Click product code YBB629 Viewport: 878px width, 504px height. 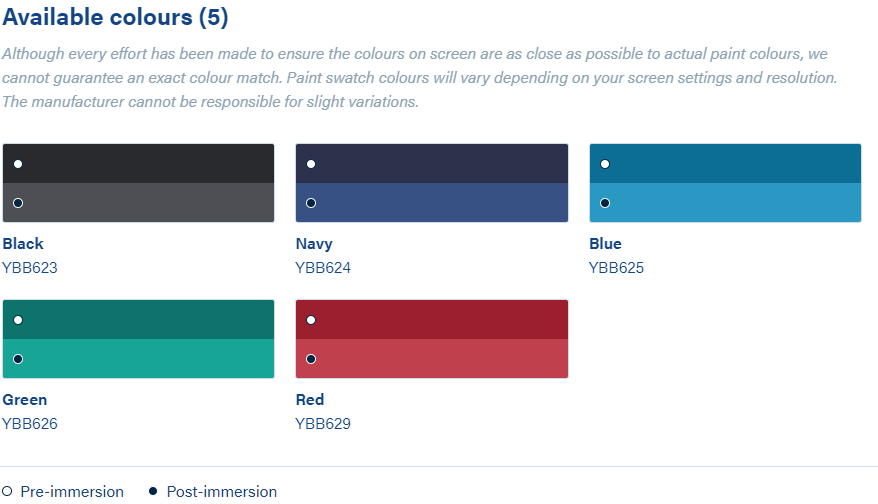click(x=323, y=424)
